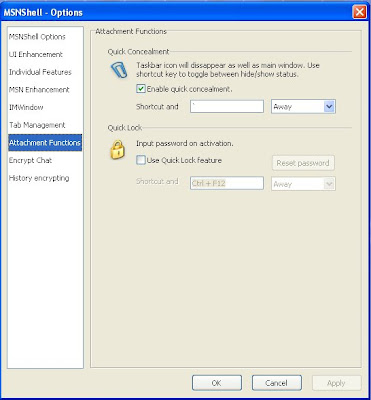Go to Individual Features section
The image size is (371, 400).
coord(40,72)
